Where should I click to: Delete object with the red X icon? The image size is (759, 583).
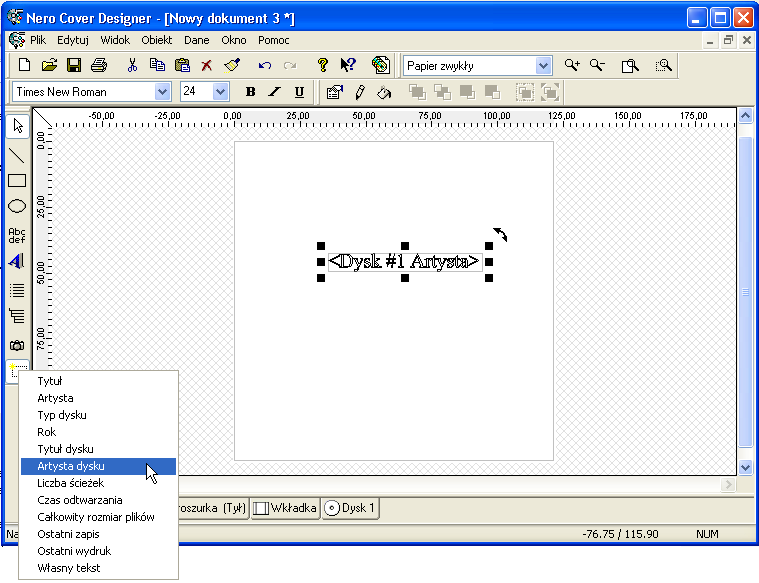[207, 65]
